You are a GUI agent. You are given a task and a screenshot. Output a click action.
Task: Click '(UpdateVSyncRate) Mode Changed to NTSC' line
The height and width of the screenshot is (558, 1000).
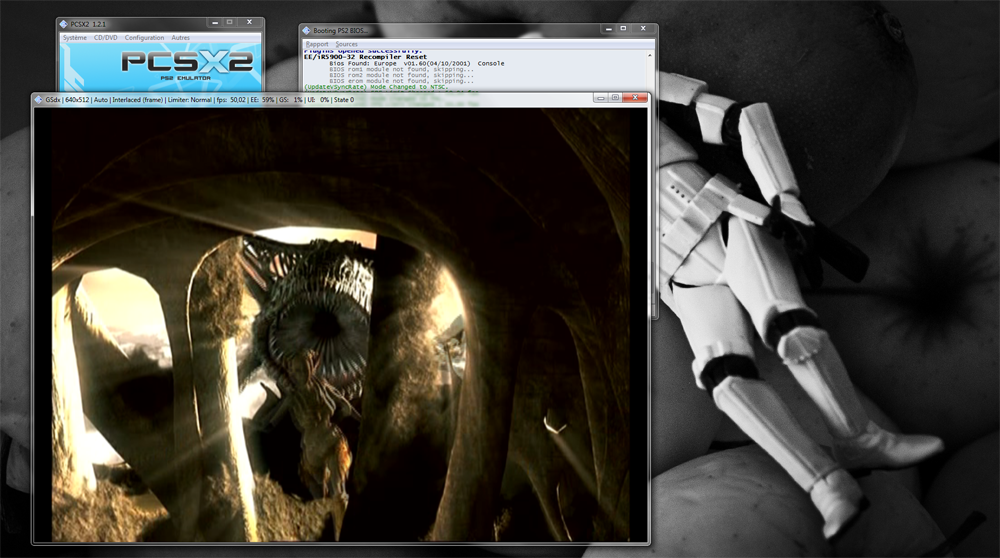376,87
